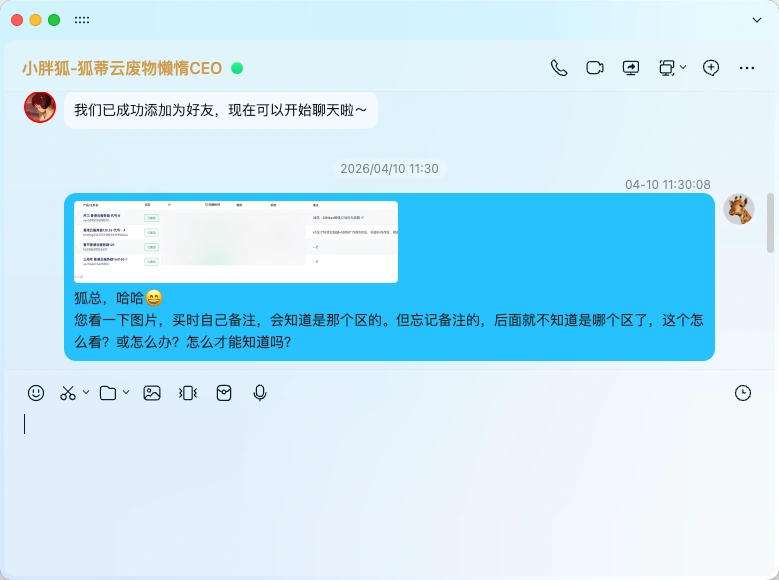
Task: Click the chevron at the window's top-right
Action: (x=757, y=20)
